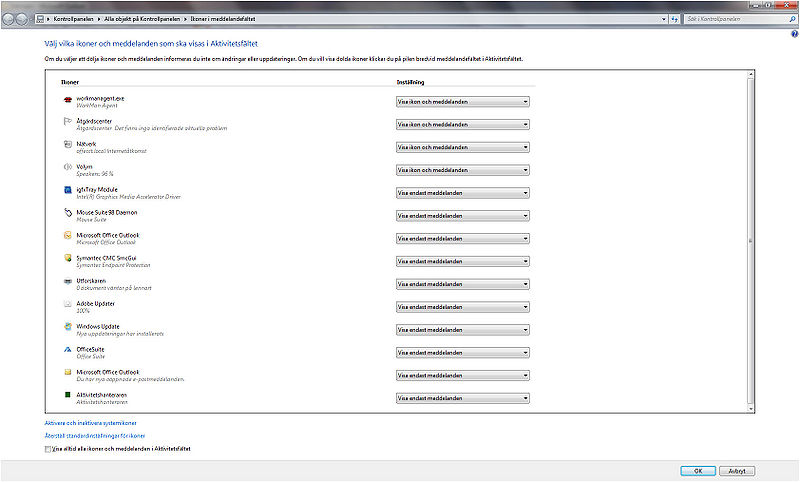Open the setting dropdown for workmanagent.exe
Screen dimensions: 800x482
point(462,101)
